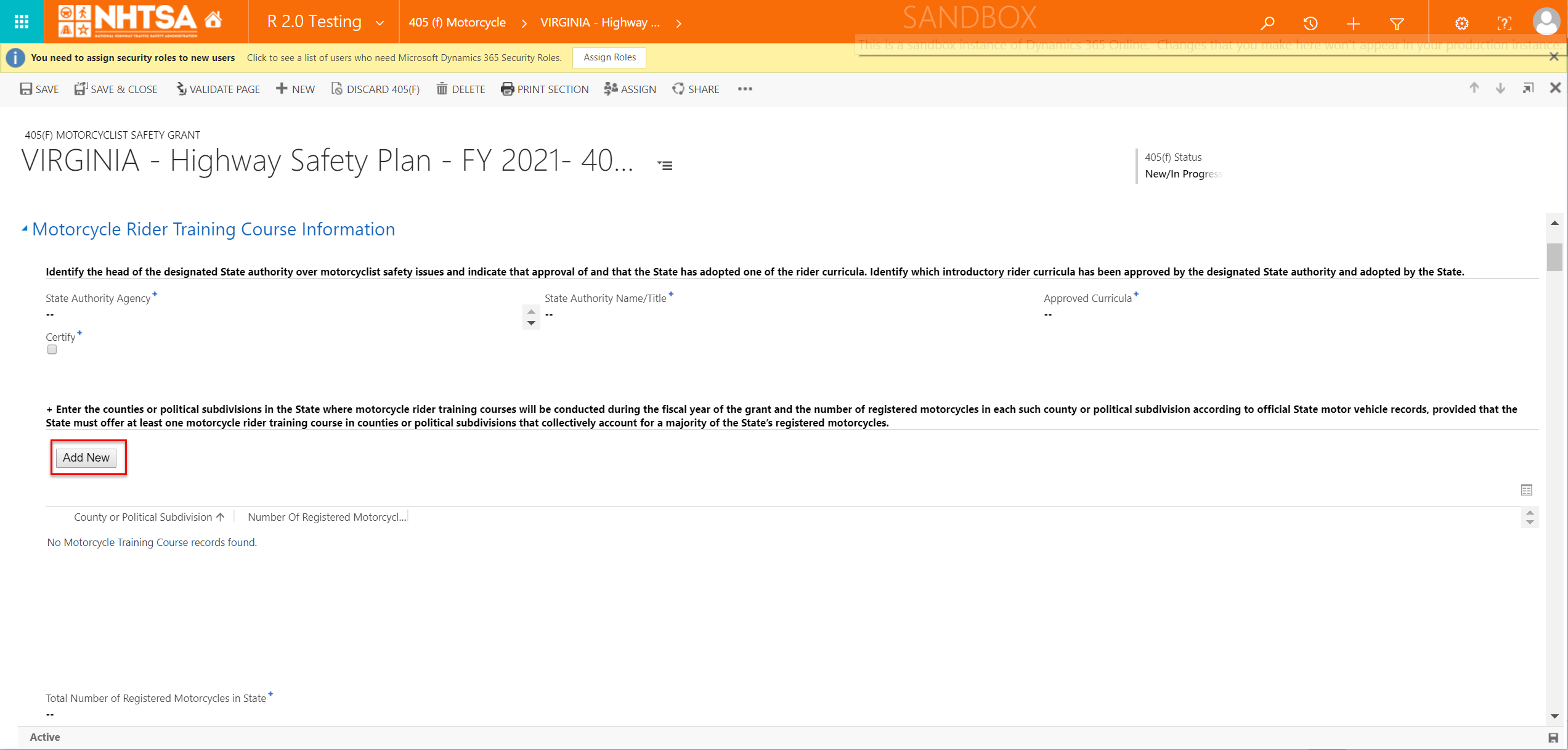Click the page vertical scrollbar thumb
The image size is (1568, 750).
pyautogui.click(x=1554, y=258)
